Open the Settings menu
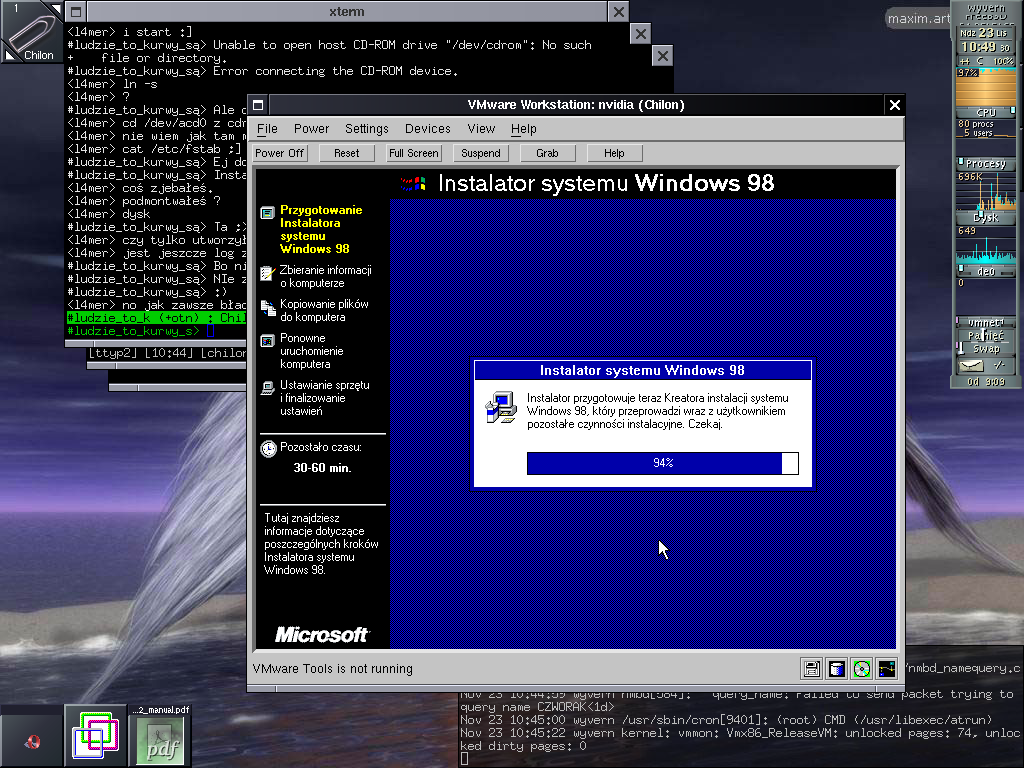This screenshot has width=1024, height=768. tap(366, 129)
